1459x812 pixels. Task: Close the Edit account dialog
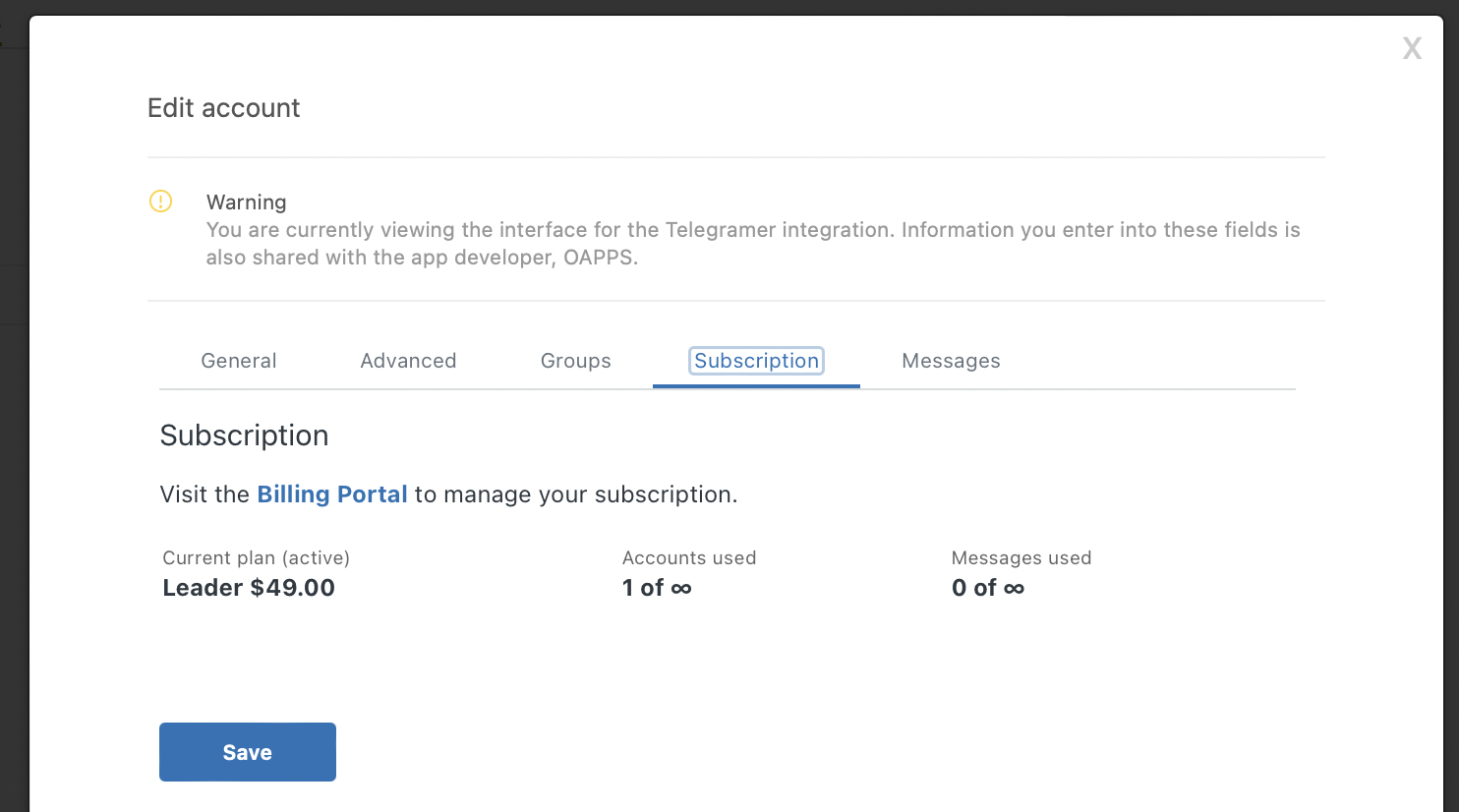(x=1412, y=47)
